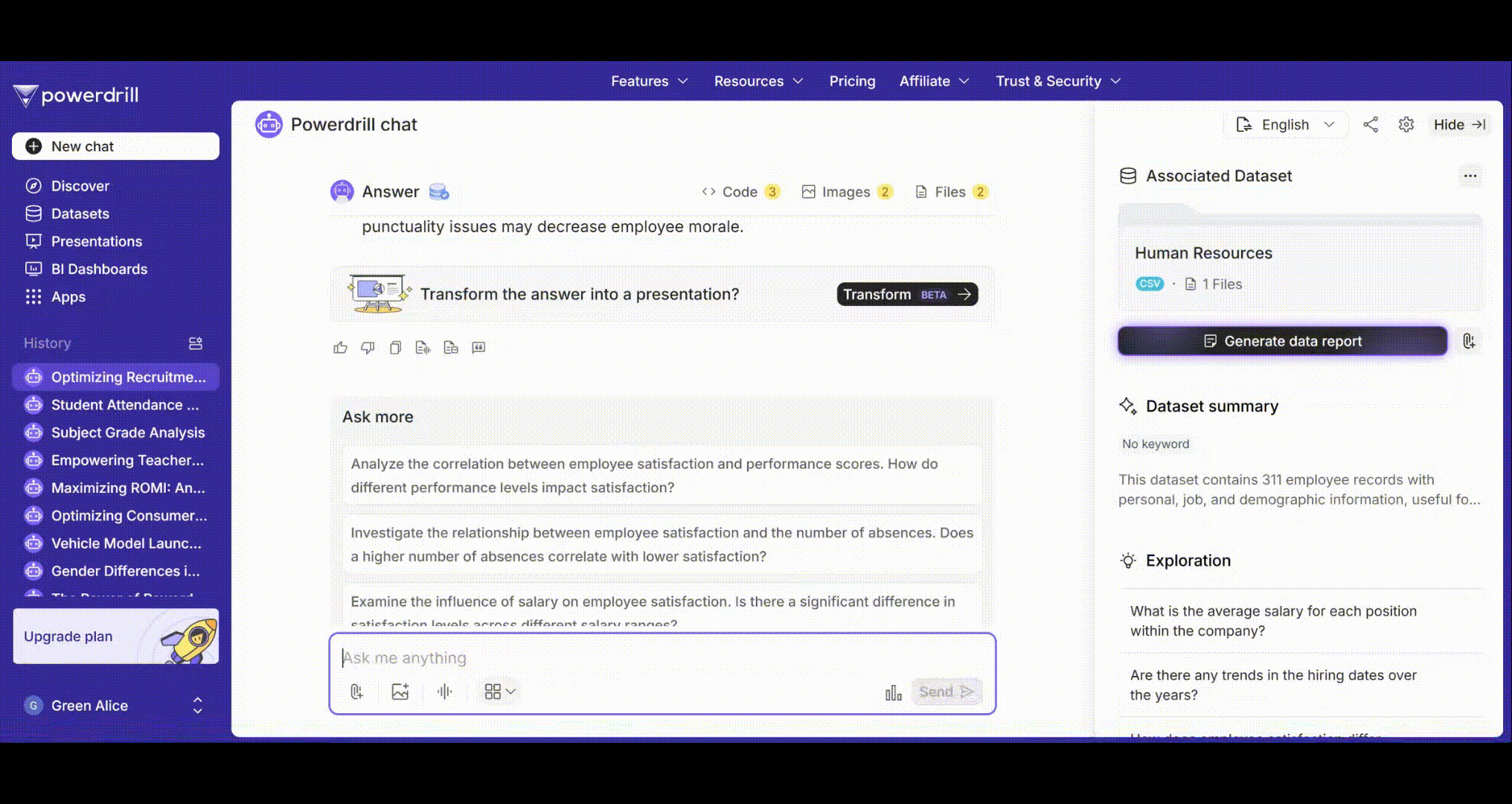Open the Human Resources dataset card
The width and height of the screenshot is (1512, 804).
tap(1300, 258)
